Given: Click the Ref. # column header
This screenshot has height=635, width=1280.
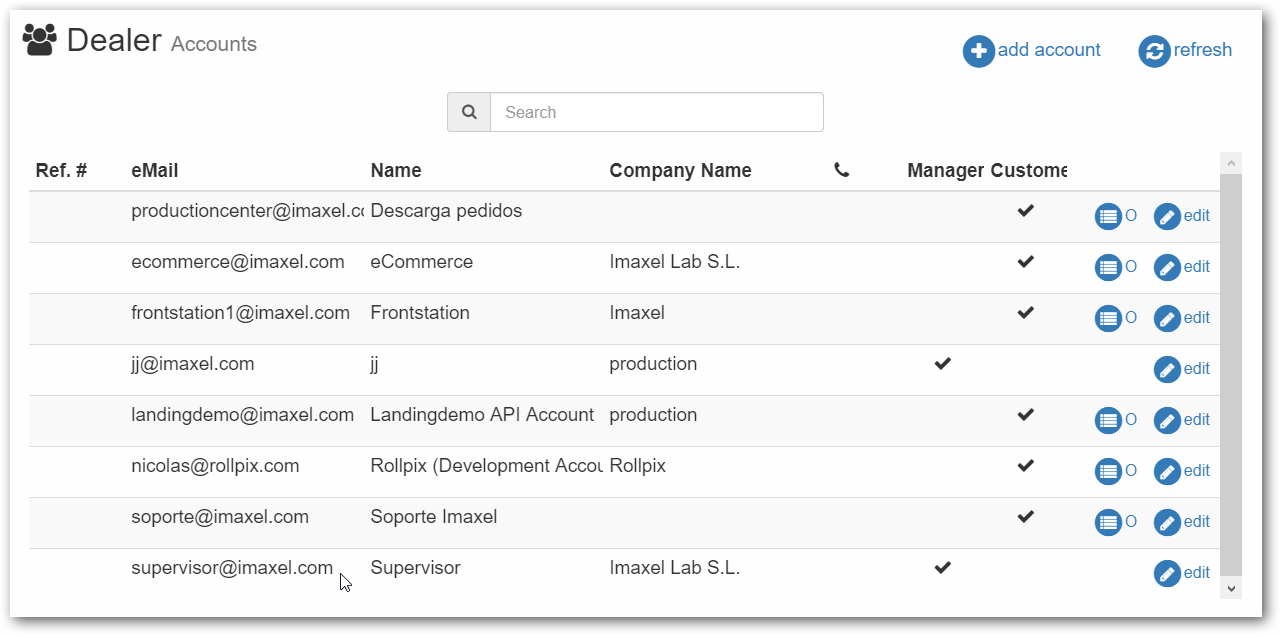Looking at the screenshot, I should click(61, 170).
